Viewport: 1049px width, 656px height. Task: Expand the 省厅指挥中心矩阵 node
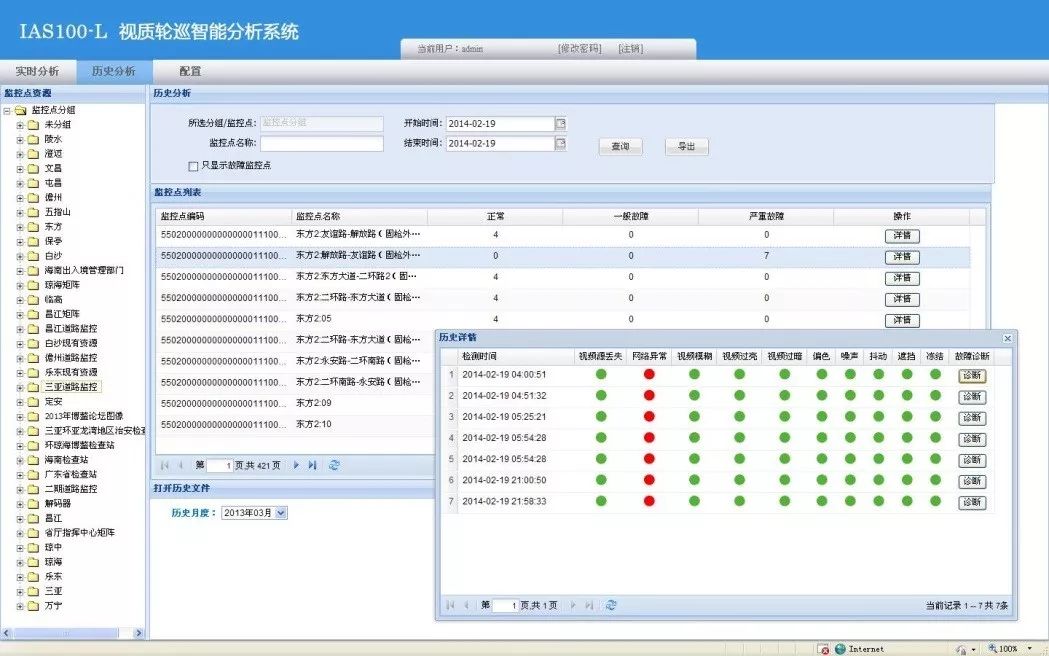[x=20, y=533]
